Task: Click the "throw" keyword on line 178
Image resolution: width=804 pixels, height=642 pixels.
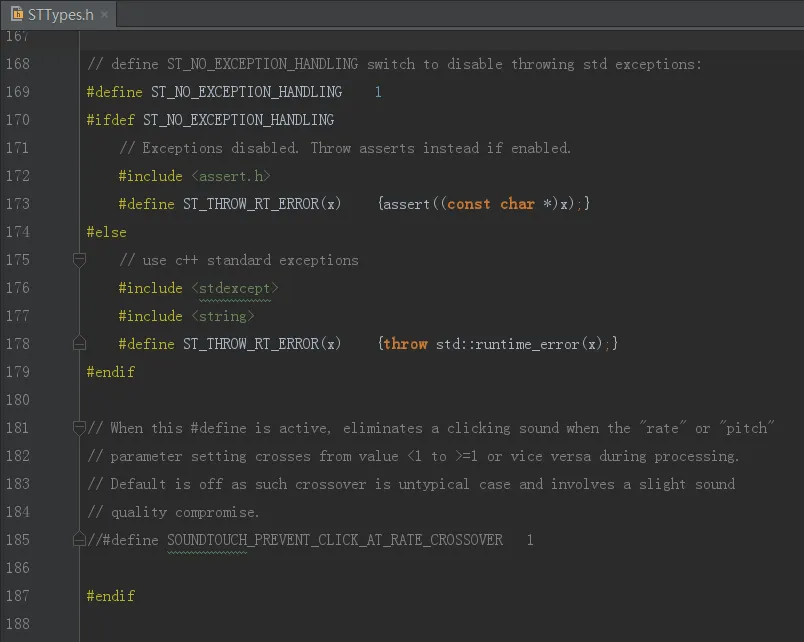Action: [405, 344]
